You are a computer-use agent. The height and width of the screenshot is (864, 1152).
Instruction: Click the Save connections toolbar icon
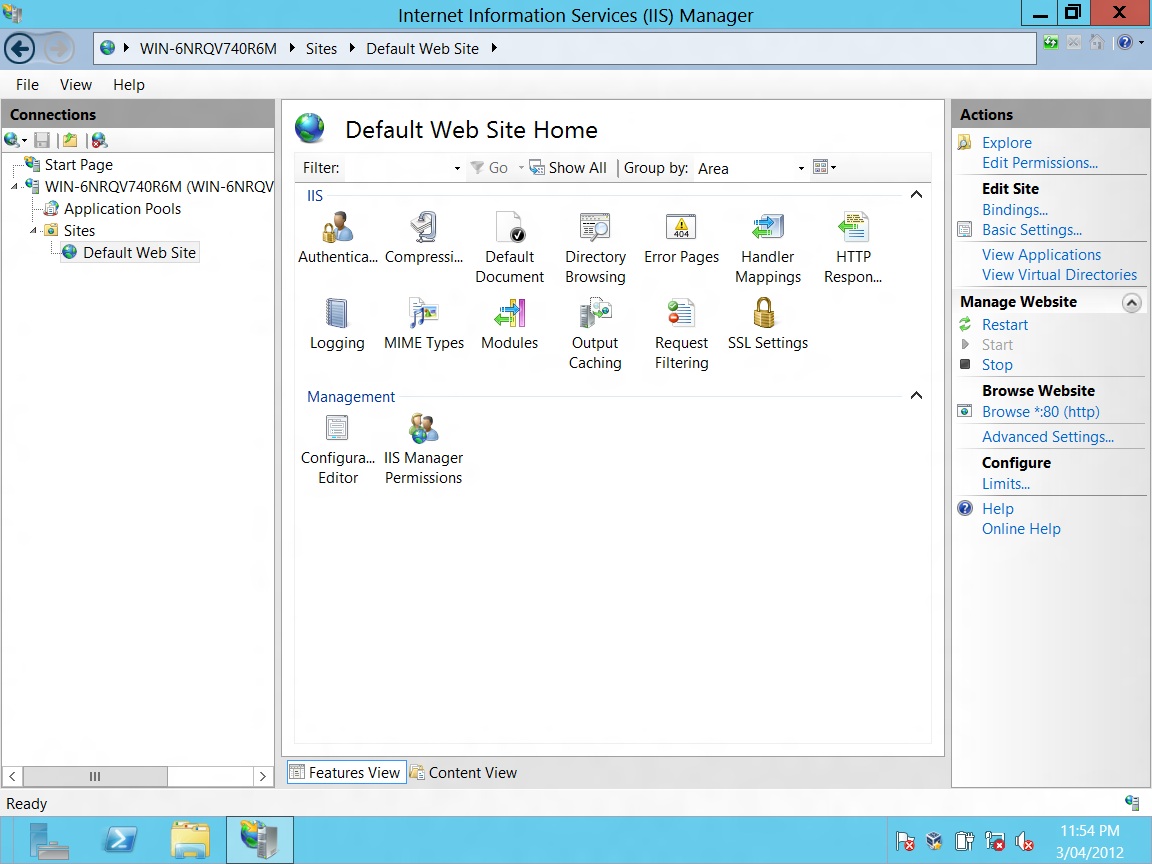point(42,140)
